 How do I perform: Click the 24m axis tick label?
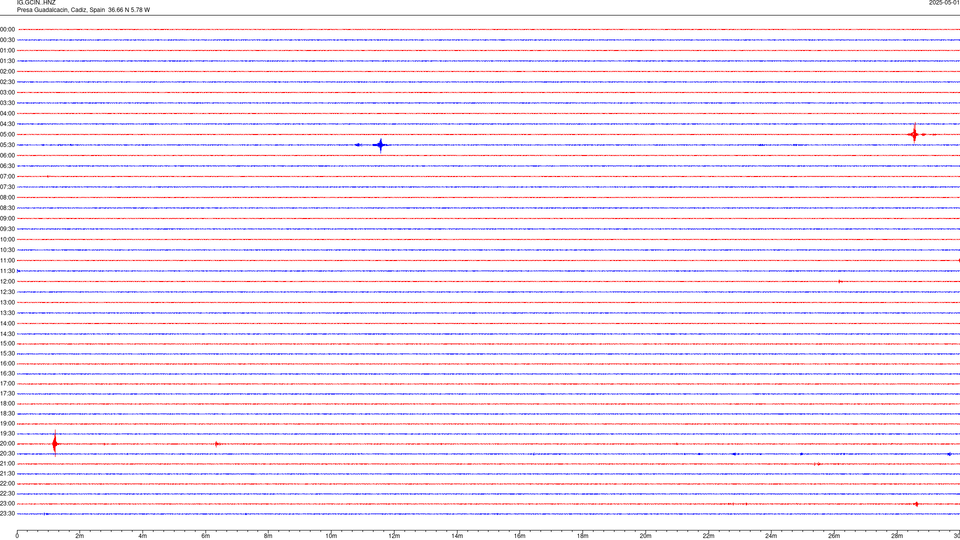771,536
